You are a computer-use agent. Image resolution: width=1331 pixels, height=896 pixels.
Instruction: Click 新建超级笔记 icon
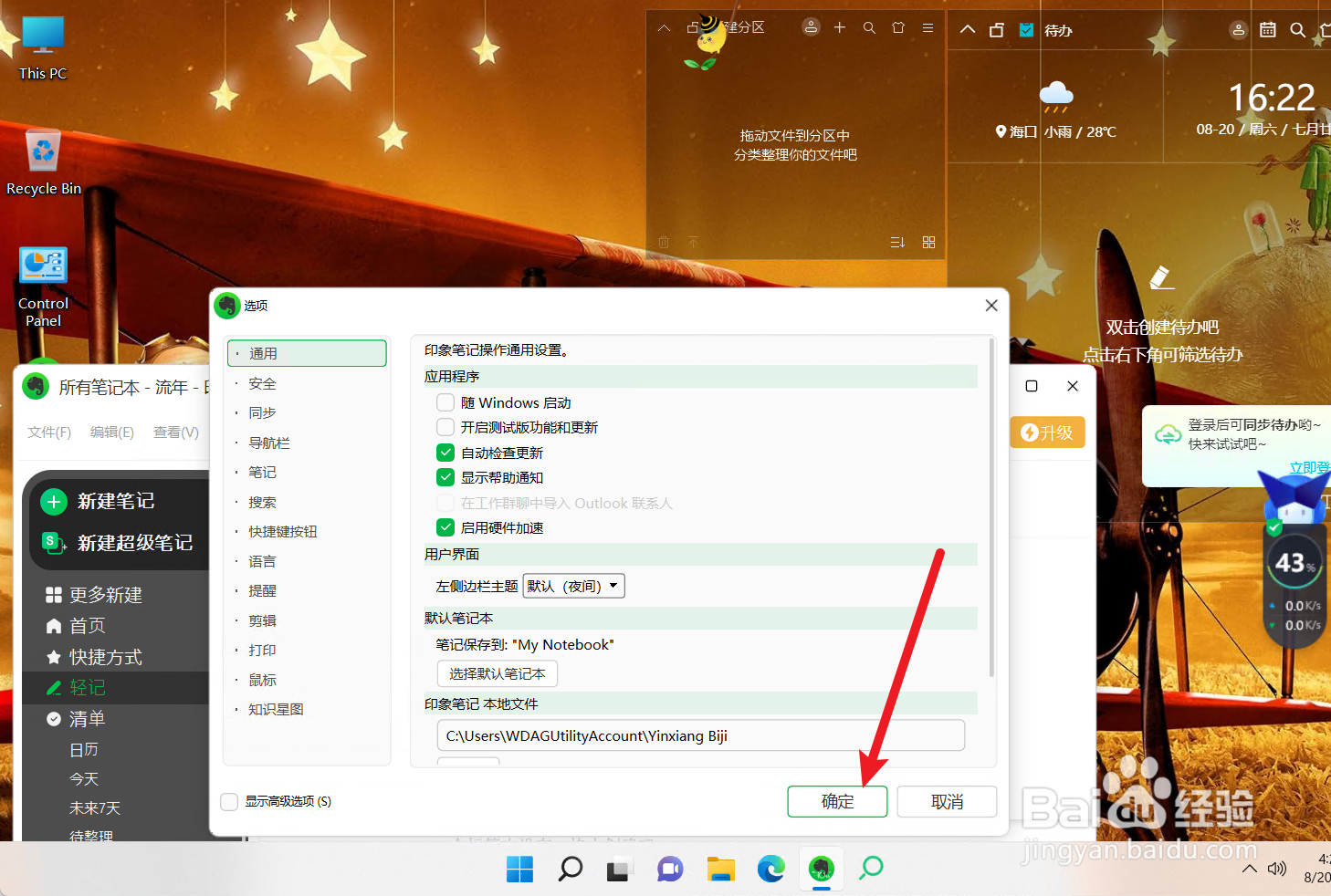point(54,543)
